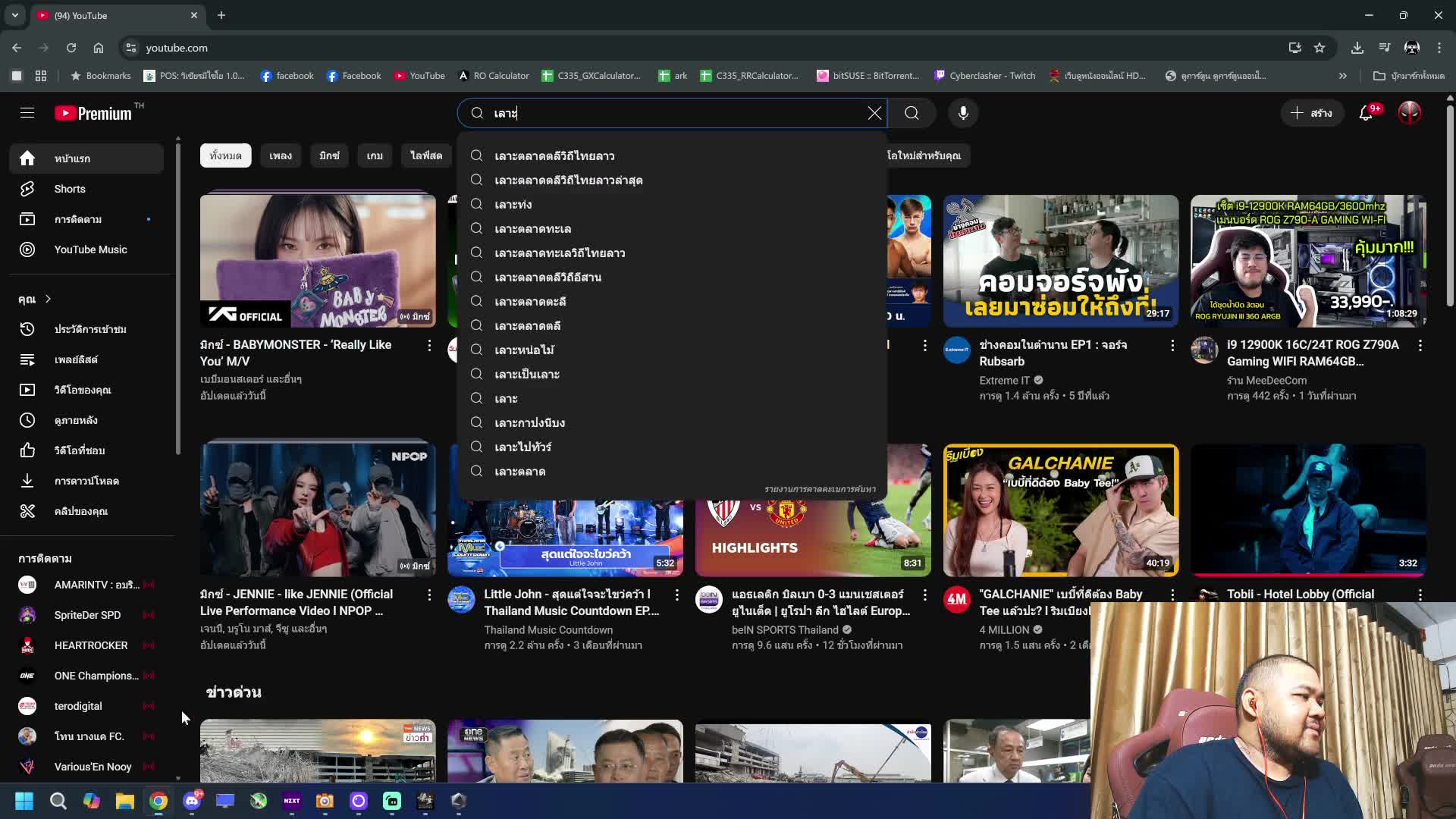The height and width of the screenshot is (819, 1456).
Task: Open a new browser tab
Action: click(221, 15)
